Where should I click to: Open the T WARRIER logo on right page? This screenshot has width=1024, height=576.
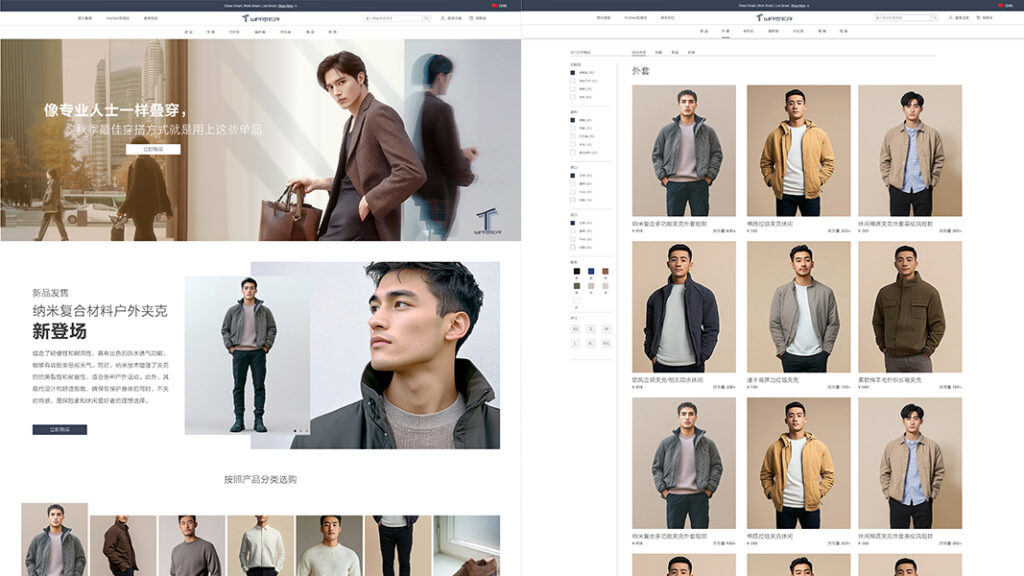[774, 18]
